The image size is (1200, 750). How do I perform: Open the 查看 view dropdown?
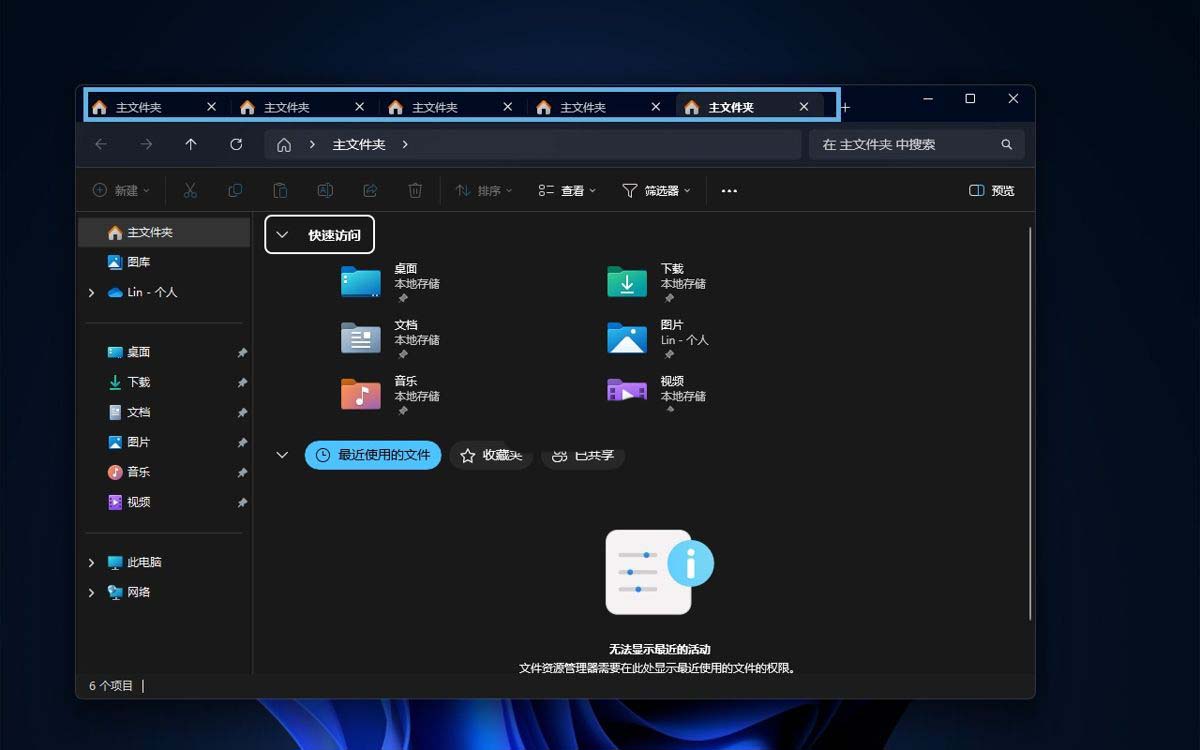coord(567,190)
